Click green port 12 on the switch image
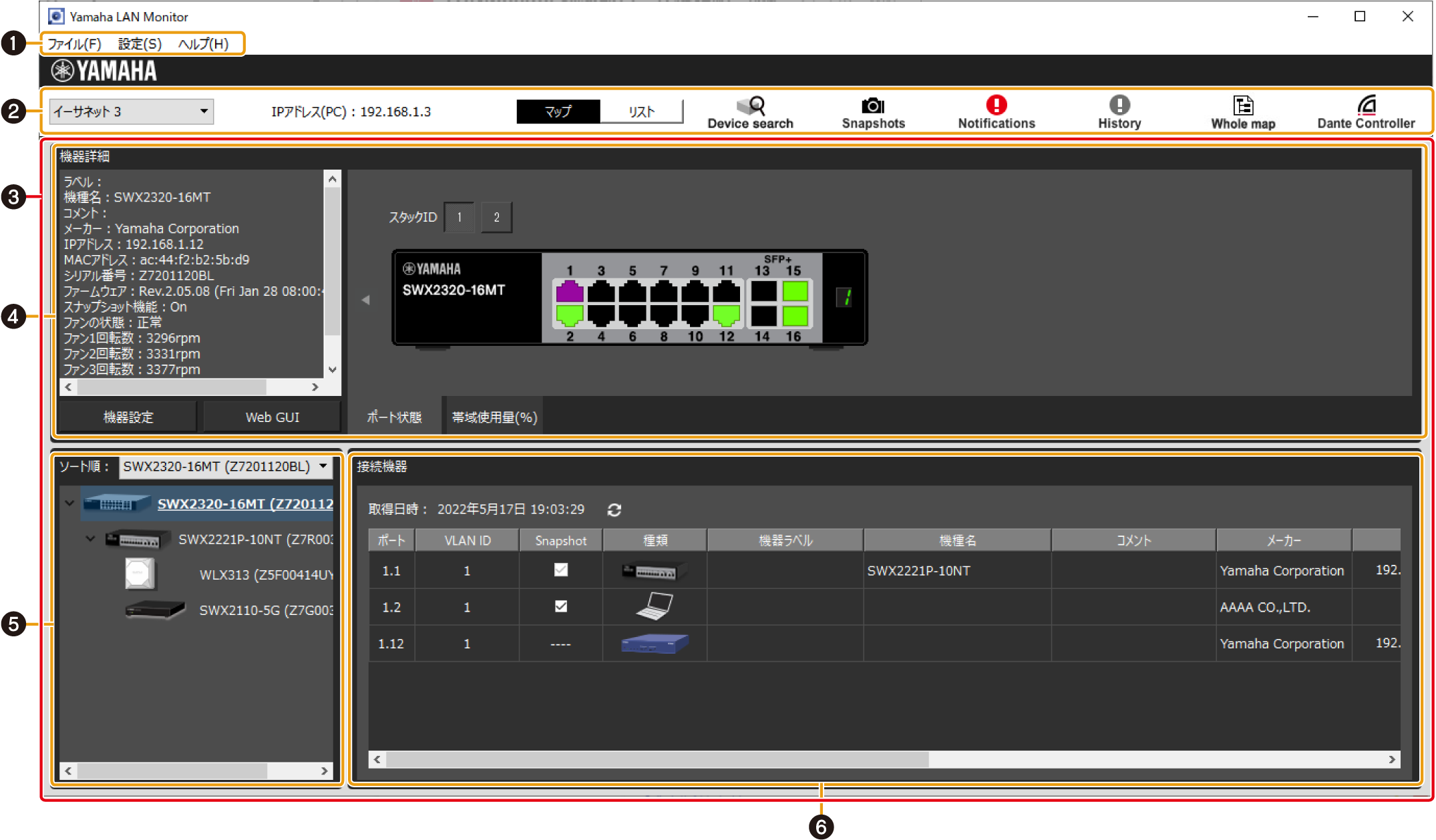This screenshot has height=840, width=1436. pos(726,315)
